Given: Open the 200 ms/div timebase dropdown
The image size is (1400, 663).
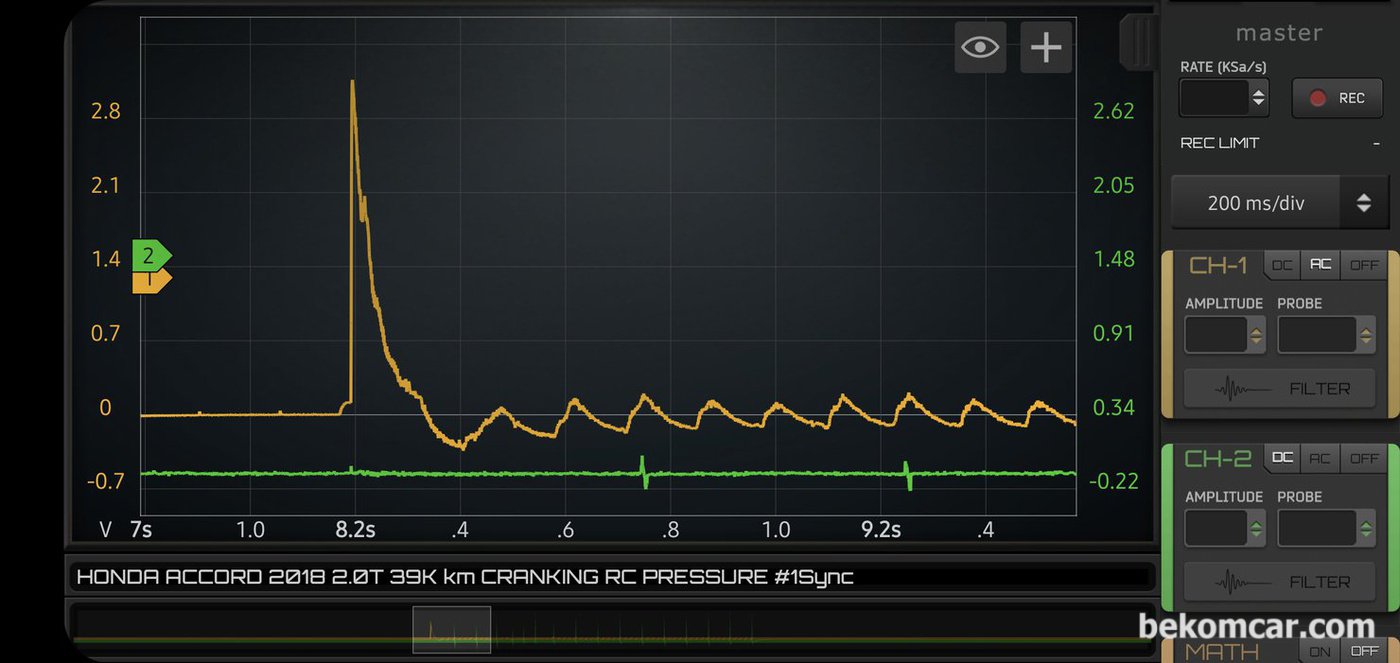Looking at the screenshot, I should tap(1280, 203).
